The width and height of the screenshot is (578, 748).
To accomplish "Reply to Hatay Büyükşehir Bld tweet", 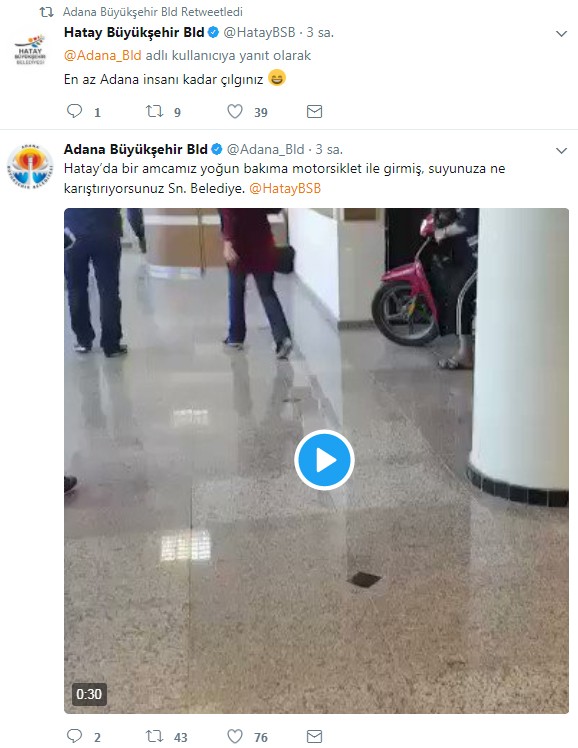I will click(74, 111).
